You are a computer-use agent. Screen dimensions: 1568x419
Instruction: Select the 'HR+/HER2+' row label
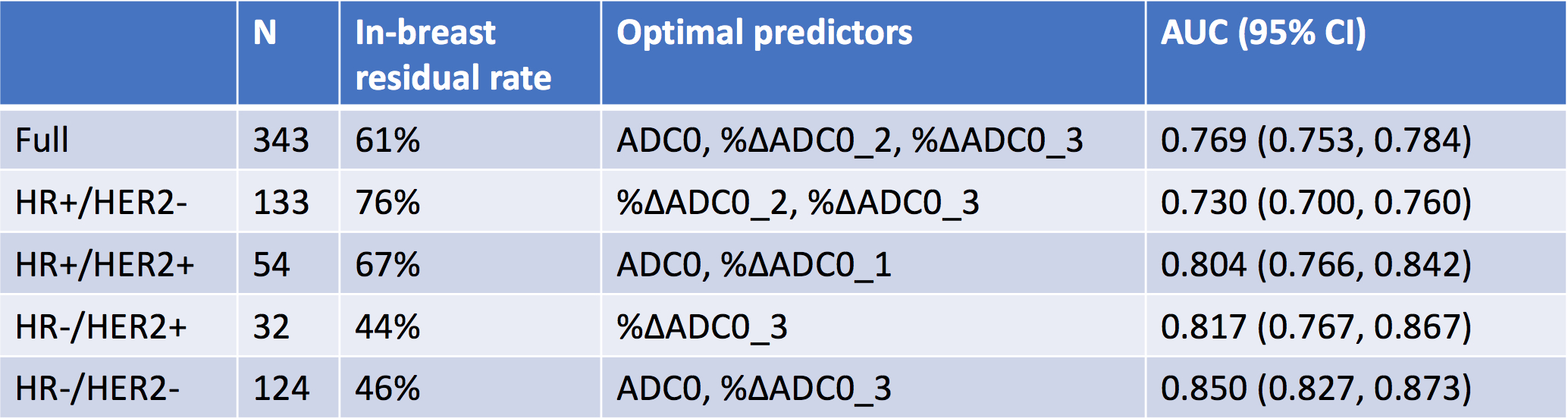click(x=105, y=265)
